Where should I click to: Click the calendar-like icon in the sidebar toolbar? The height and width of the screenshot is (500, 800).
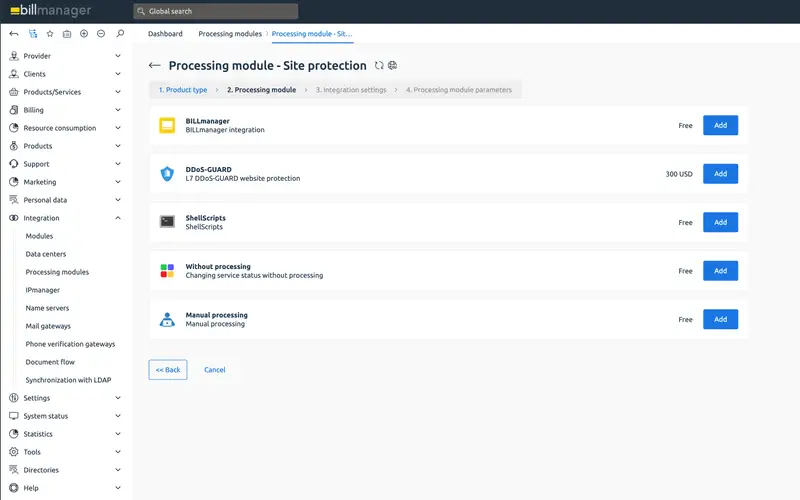click(x=67, y=34)
